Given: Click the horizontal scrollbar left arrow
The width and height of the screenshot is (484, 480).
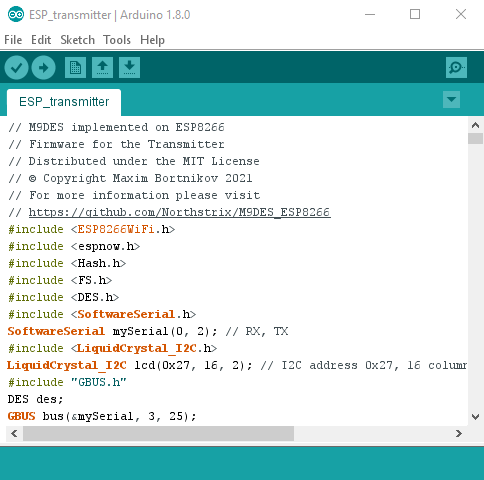Looking at the screenshot, I should coord(14,433).
